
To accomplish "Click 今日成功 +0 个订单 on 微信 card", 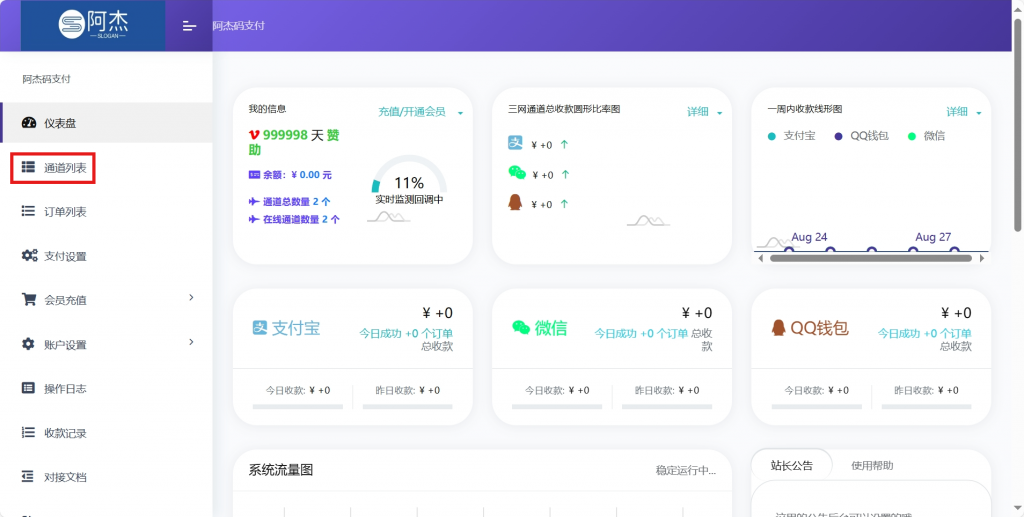I will tap(641, 334).
